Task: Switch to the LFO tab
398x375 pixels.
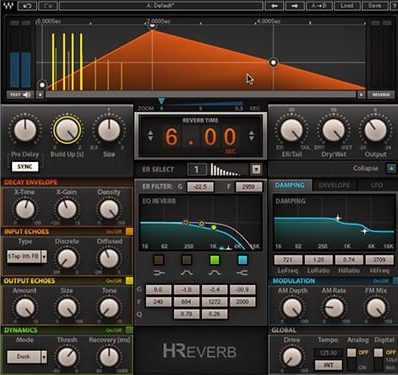Action: [x=377, y=185]
